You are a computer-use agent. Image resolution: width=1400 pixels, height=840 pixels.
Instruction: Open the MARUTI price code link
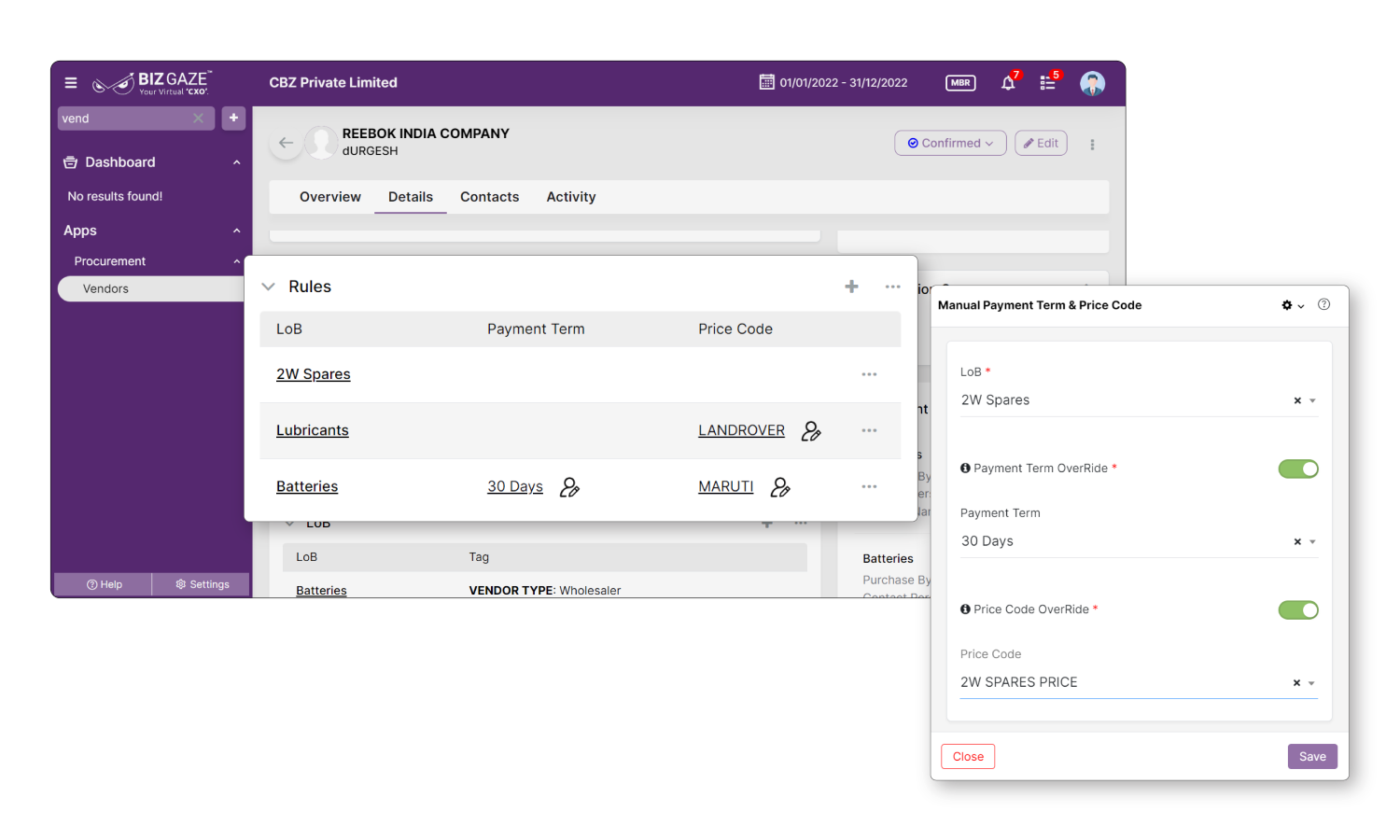pyautogui.click(x=726, y=486)
